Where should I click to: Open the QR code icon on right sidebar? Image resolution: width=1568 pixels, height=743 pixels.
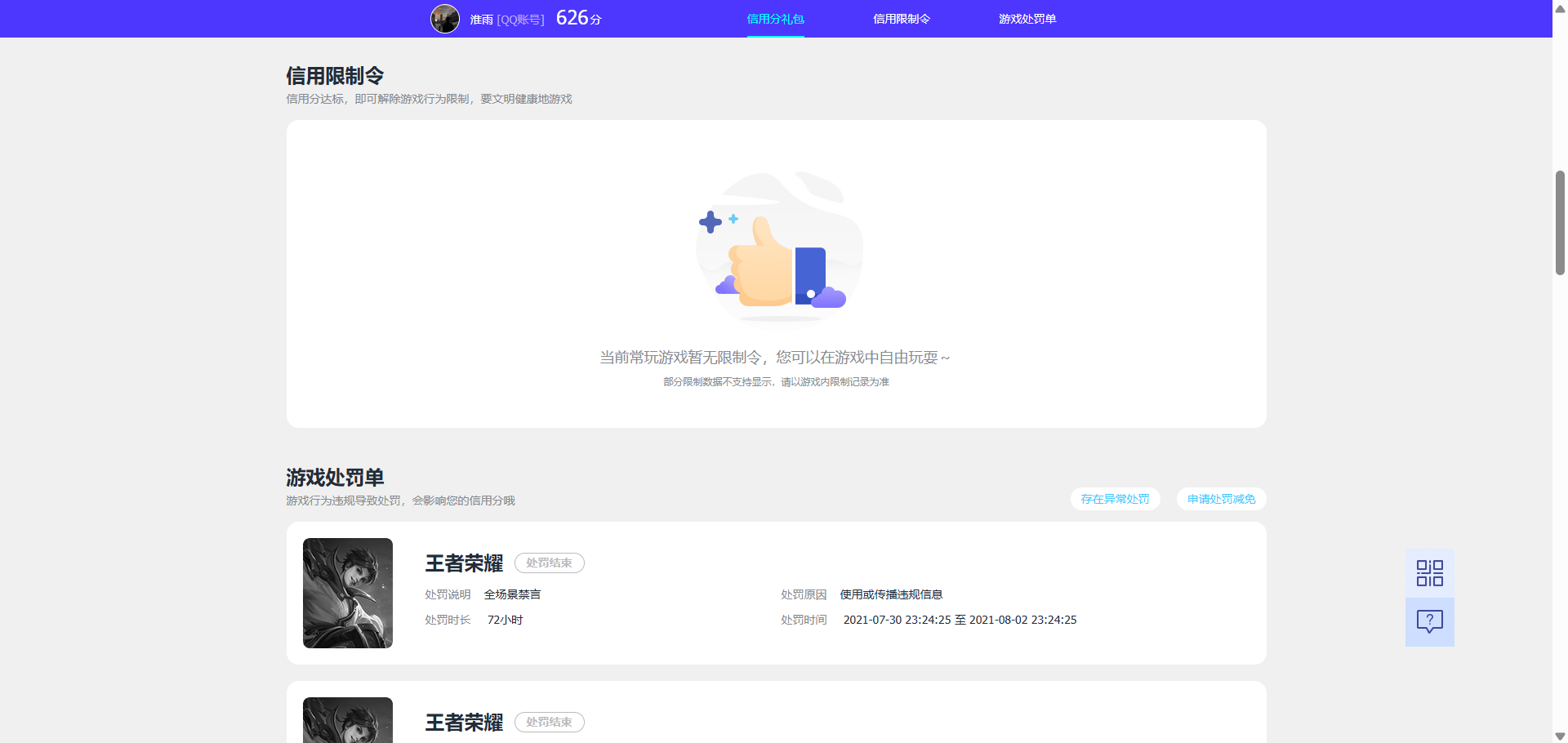click(x=1429, y=573)
